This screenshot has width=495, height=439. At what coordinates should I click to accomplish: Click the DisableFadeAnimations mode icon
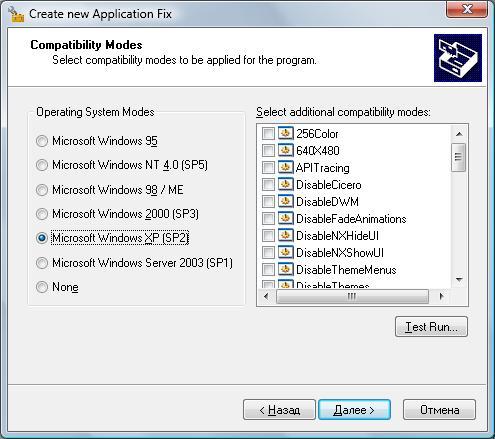click(285, 218)
